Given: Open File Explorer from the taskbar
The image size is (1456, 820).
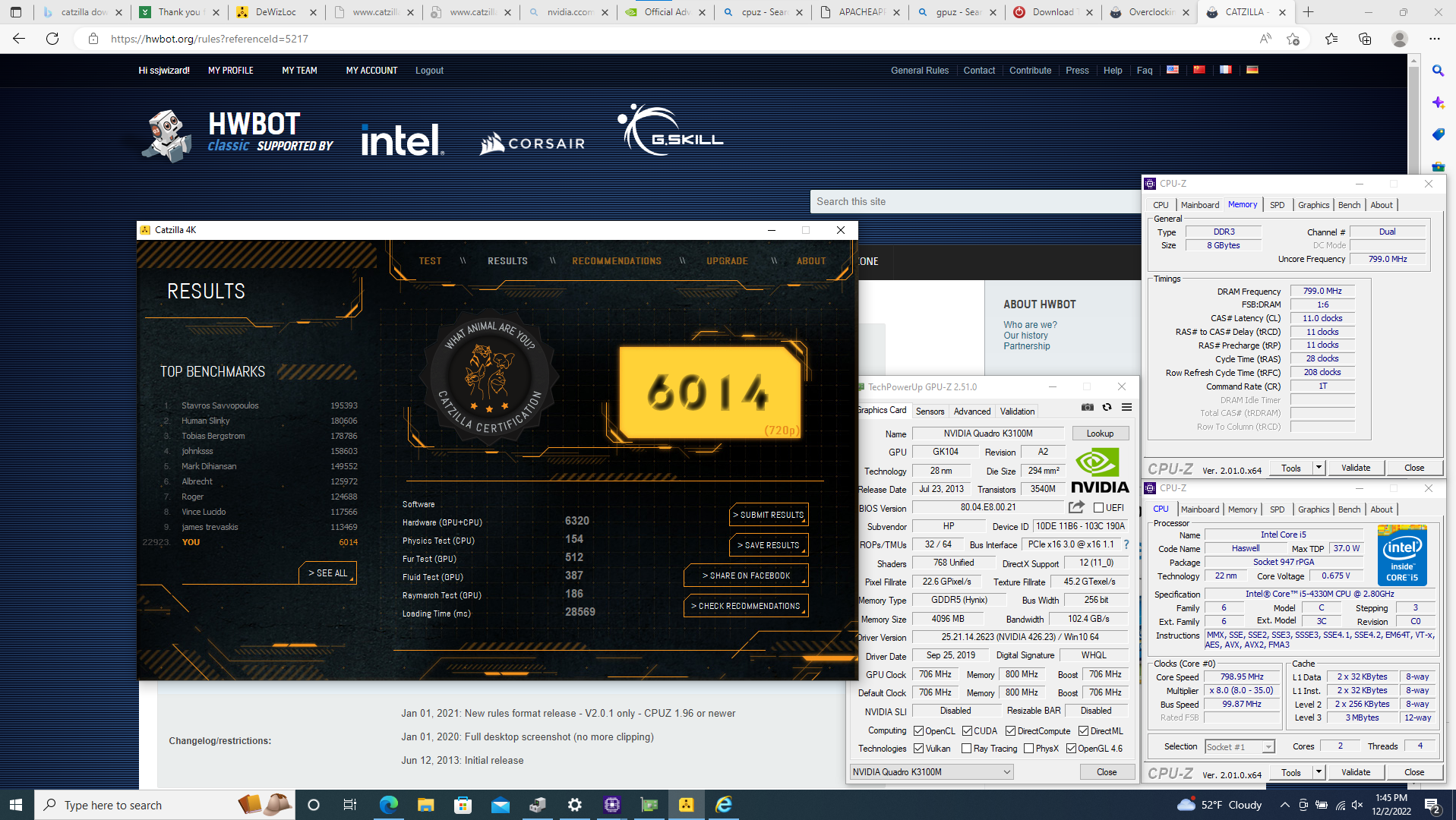Looking at the screenshot, I should (425, 805).
